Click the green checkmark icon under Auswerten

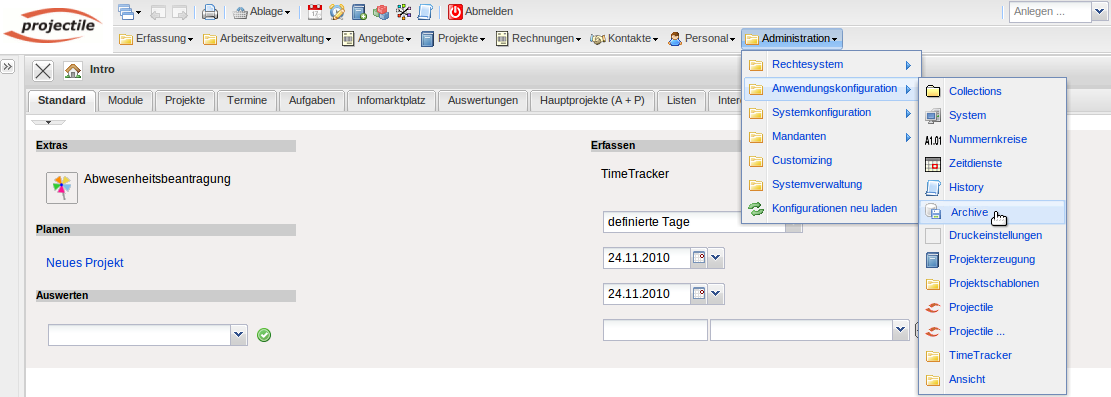pos(264,335)
